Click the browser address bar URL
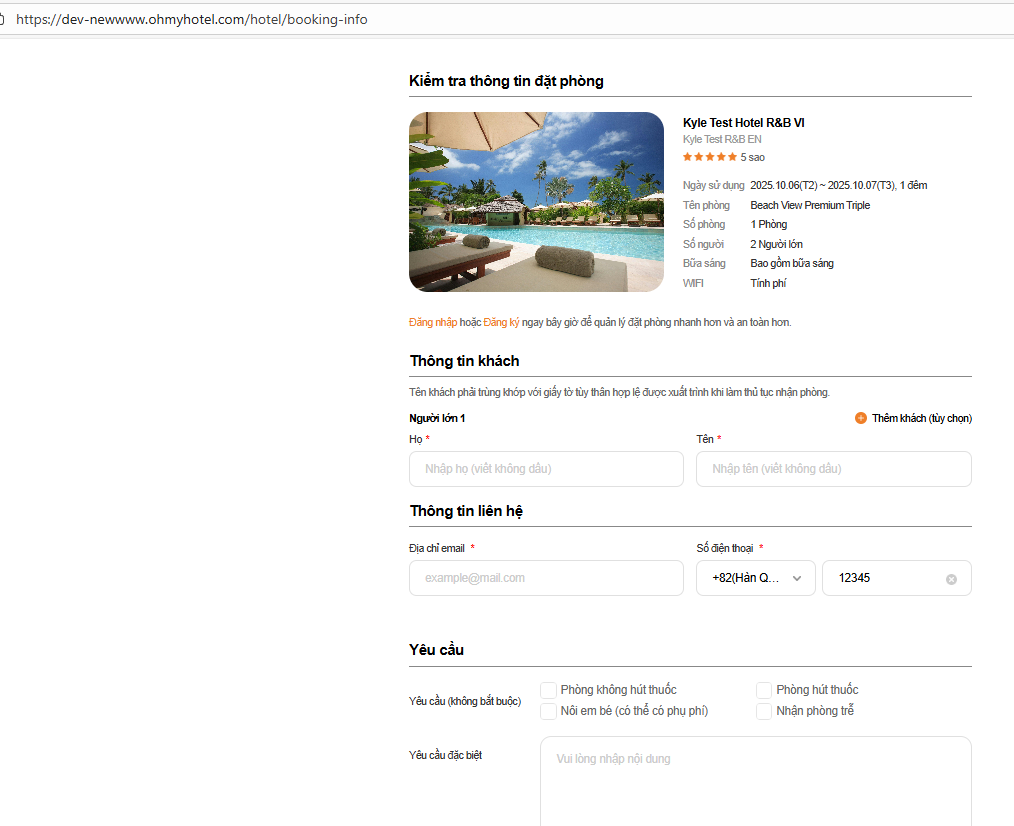This screenshot has height=826, width=1014. (x=192, y=19)
